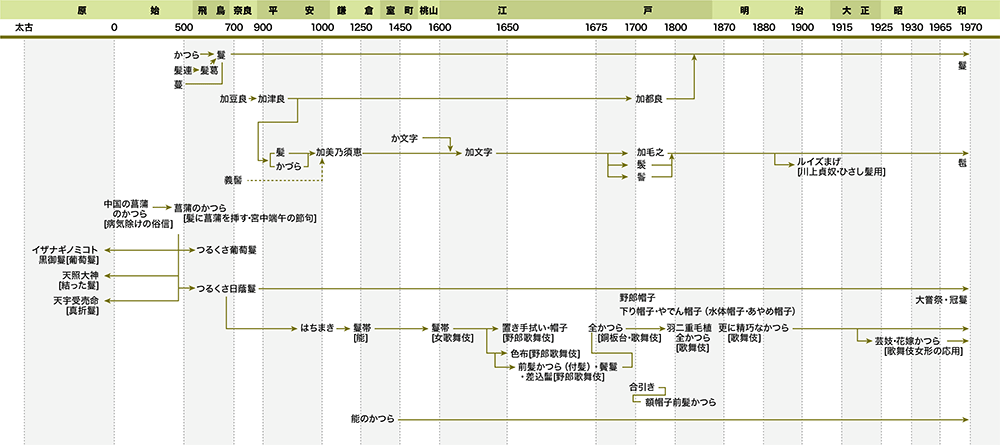Select the 義髻 label

tap(233, 180)
